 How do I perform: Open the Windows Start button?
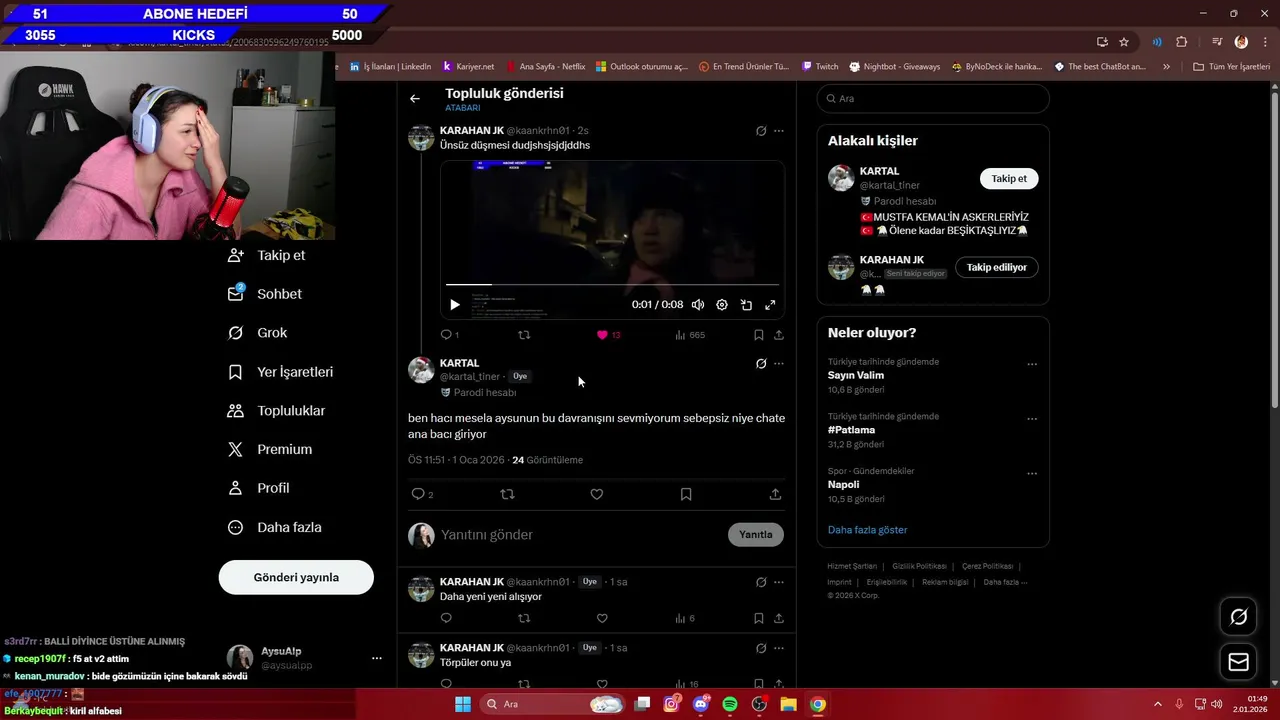point(463,704)
